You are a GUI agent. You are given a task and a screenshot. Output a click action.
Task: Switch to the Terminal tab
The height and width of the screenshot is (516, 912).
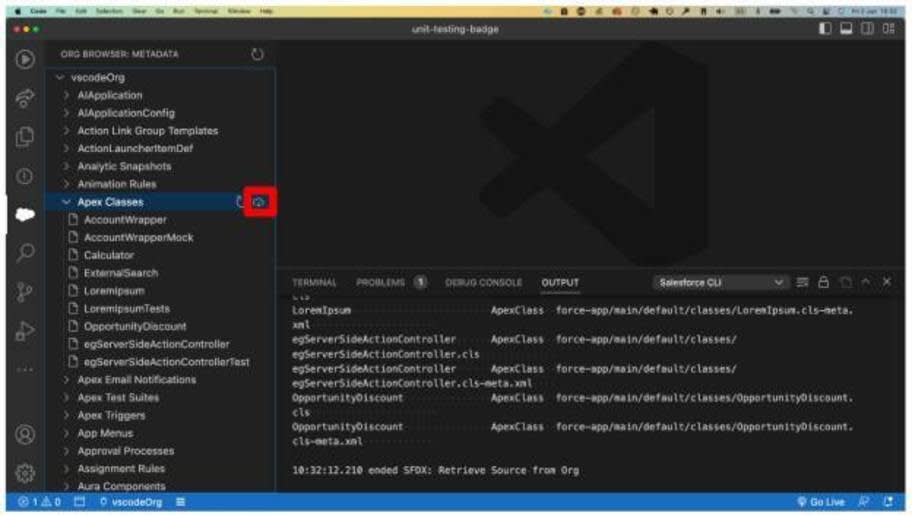tap(314, 283)
